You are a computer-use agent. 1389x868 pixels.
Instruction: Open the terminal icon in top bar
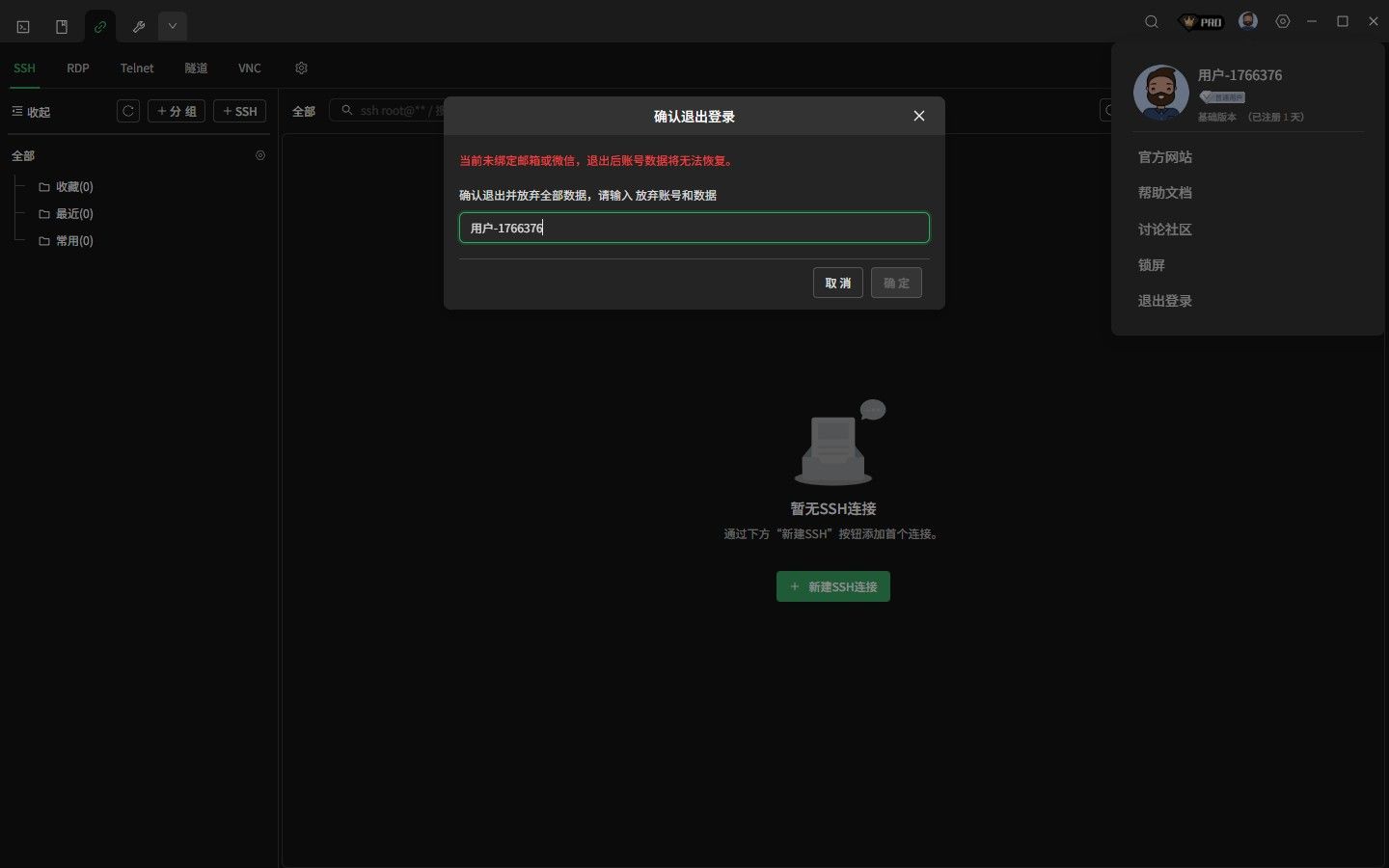pos(23,27)
